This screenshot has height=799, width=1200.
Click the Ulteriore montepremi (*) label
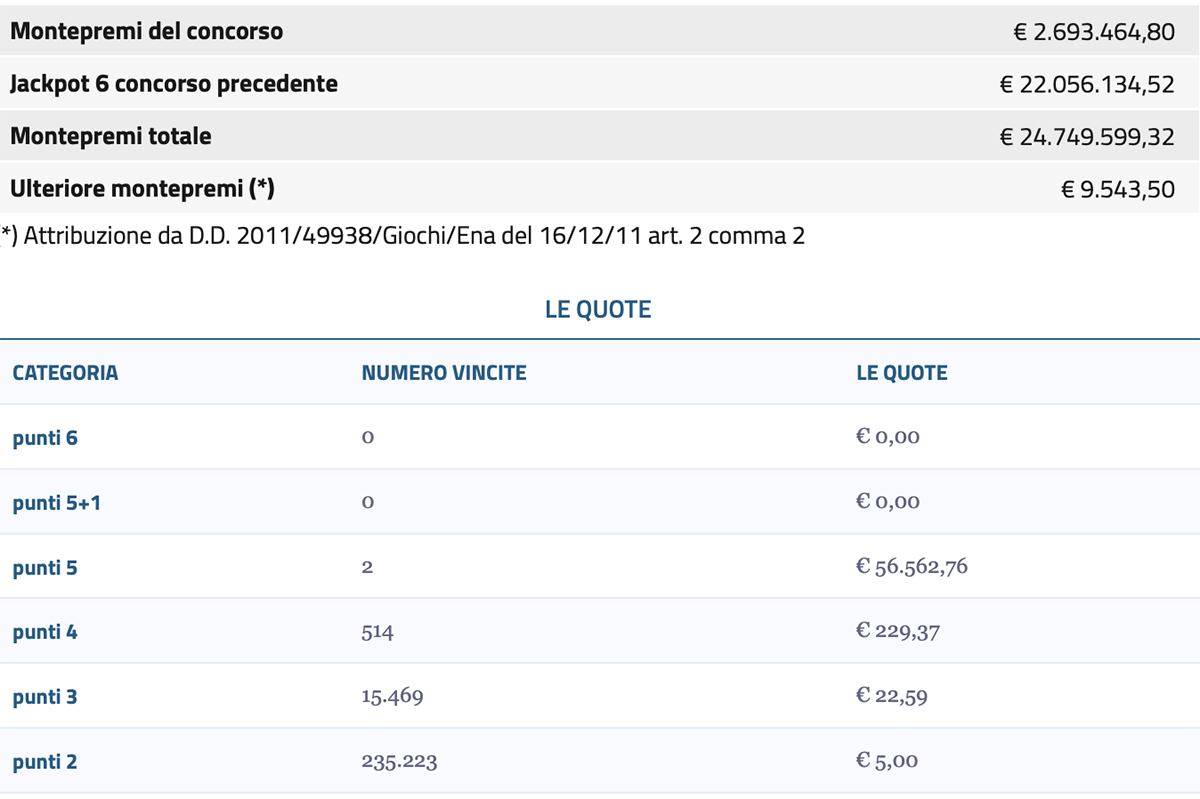(142, 188)
